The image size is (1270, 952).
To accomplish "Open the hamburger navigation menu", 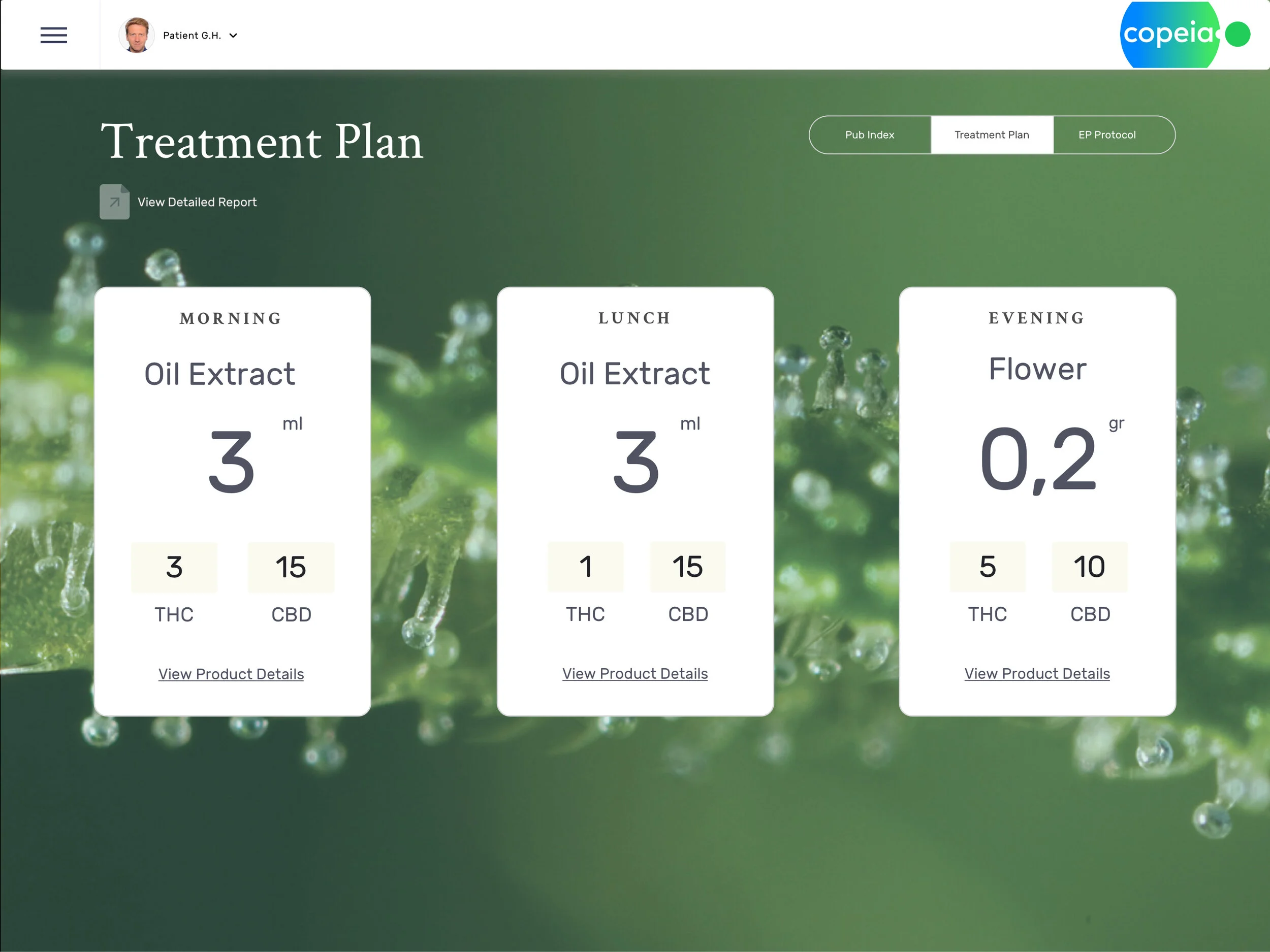I will tap(53, 36).
